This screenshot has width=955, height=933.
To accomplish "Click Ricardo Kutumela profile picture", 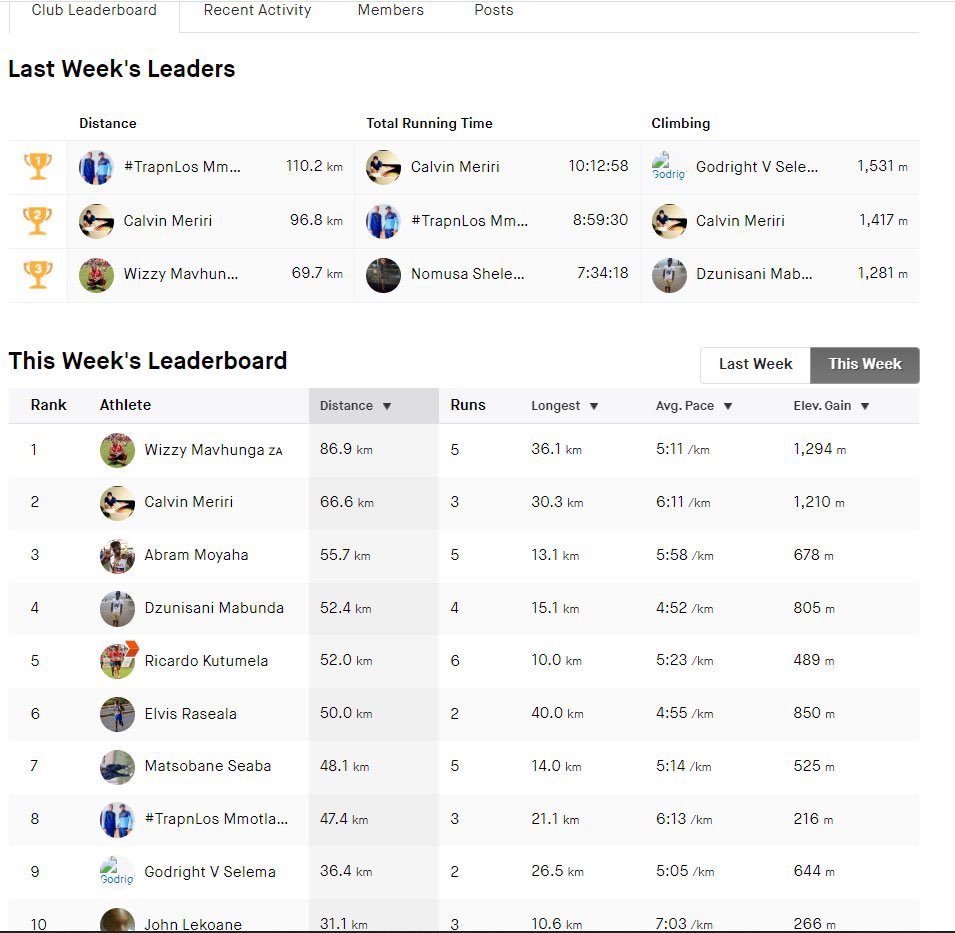I will coord(117,661).
